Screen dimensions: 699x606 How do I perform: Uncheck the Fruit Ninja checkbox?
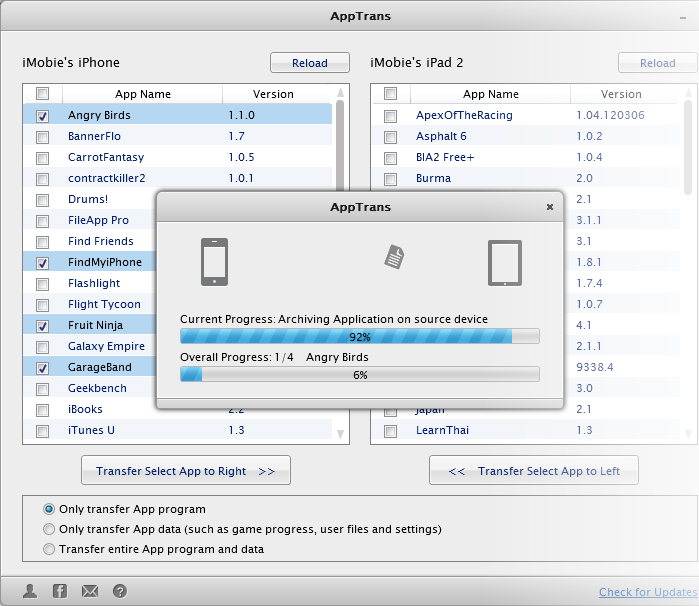[x=42, y=326]
